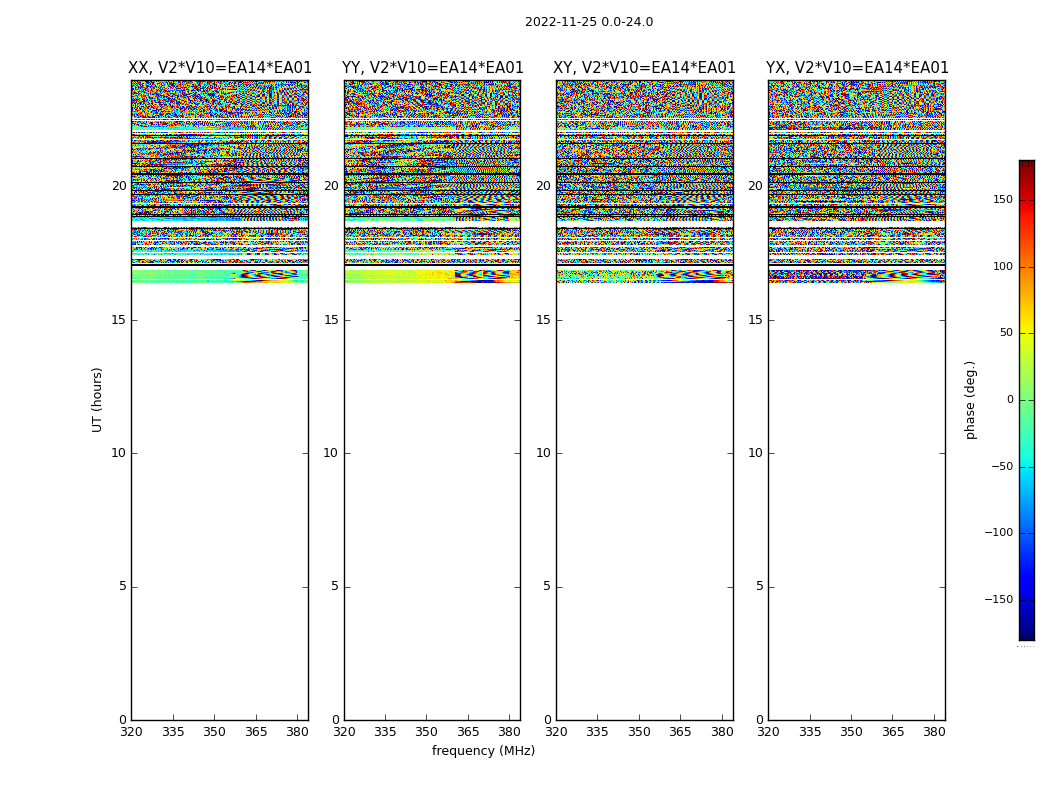Click the "350" frequency tick of XY panel
Screen dimensions: 1050x800
click(640, 732)
